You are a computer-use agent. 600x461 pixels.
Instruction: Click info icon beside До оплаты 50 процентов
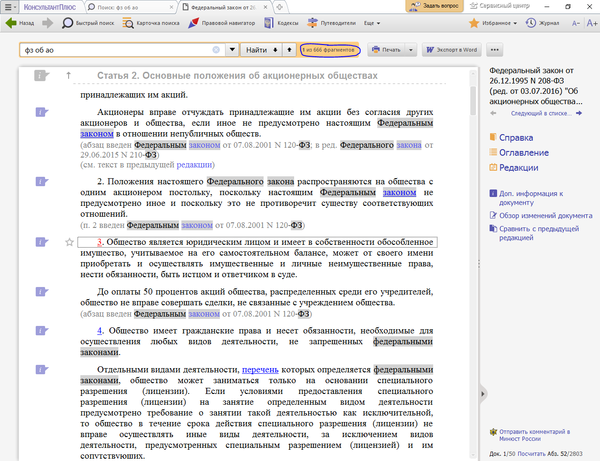[x=42, y=292]
